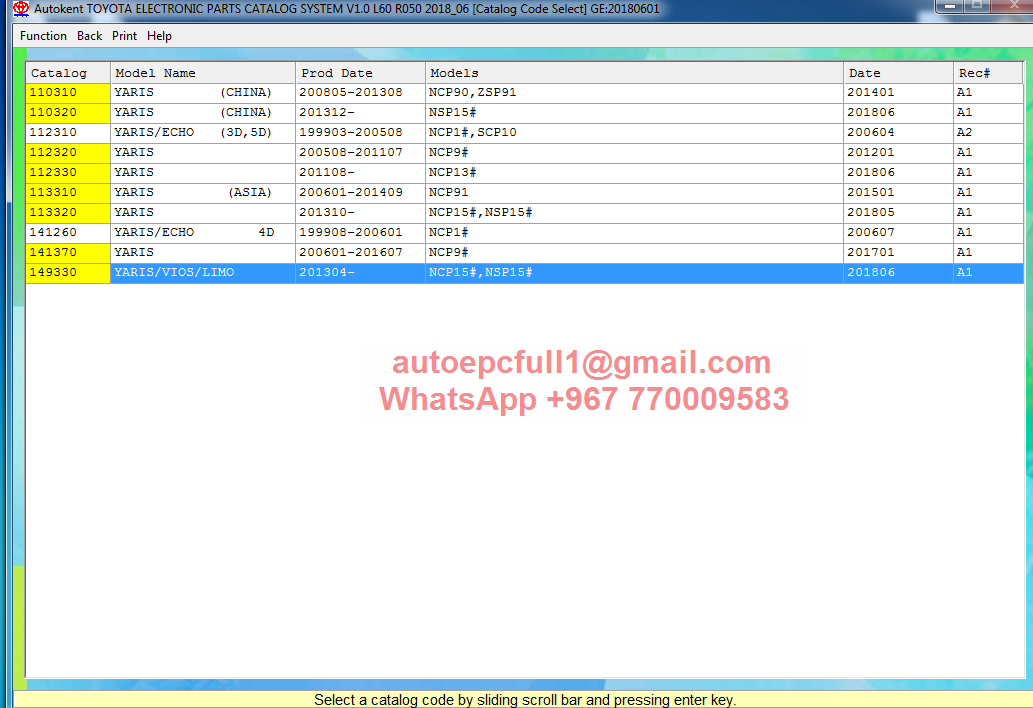The image size is (1033, 708).
Task: Click models cell NCP90,ZSP91
Action: coord(634,92)
